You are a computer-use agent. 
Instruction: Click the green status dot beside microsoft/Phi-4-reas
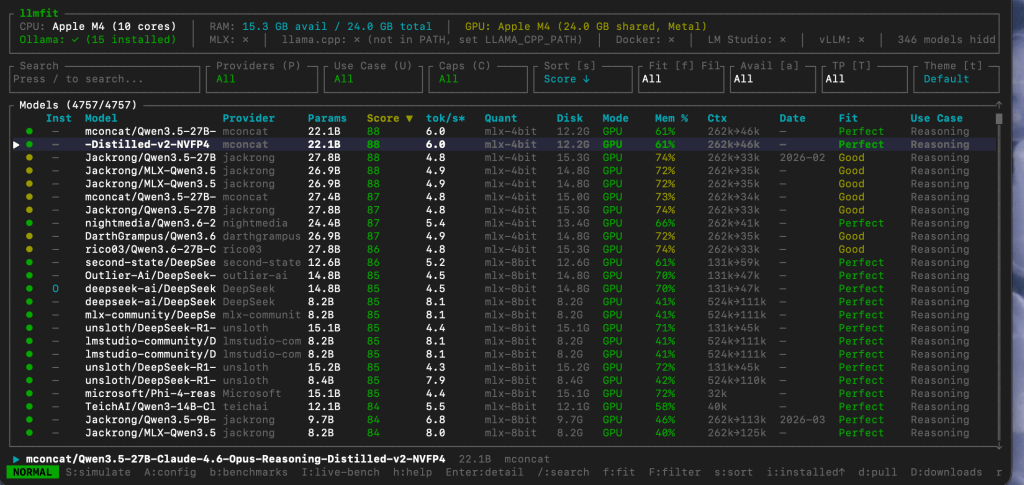tap(29, 393)
